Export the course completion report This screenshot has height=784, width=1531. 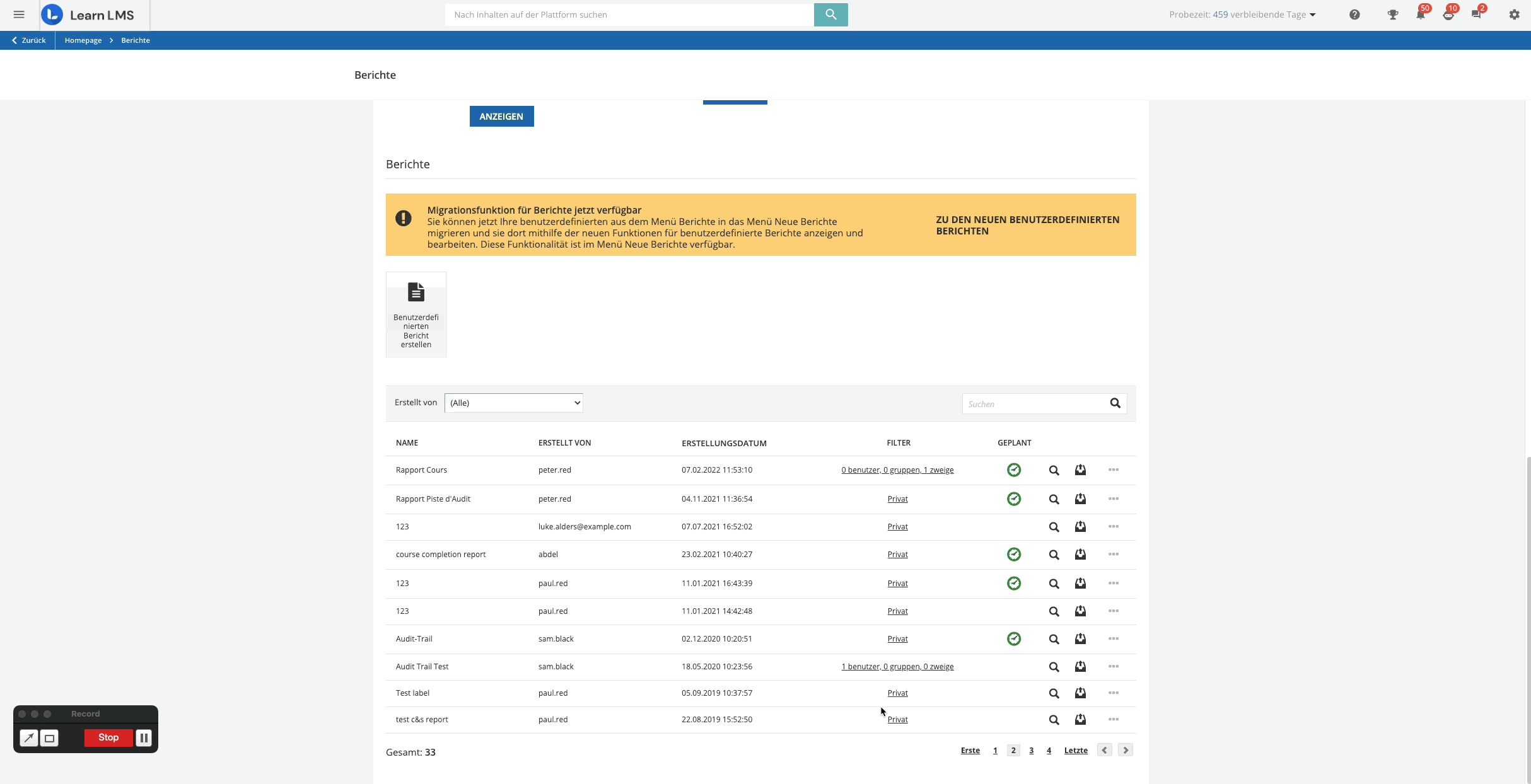(x=1080, y=555)
